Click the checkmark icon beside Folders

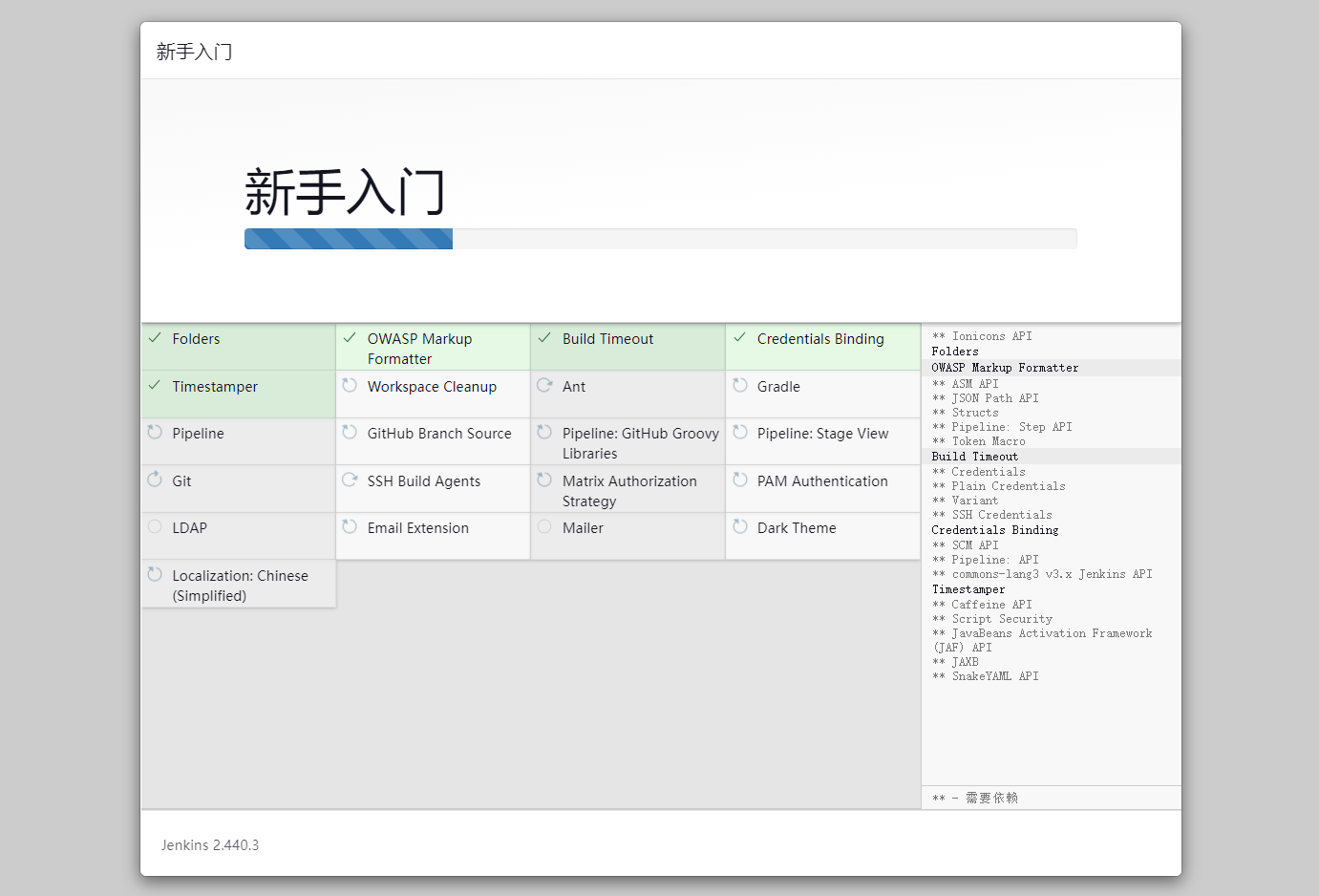point(155,338)
